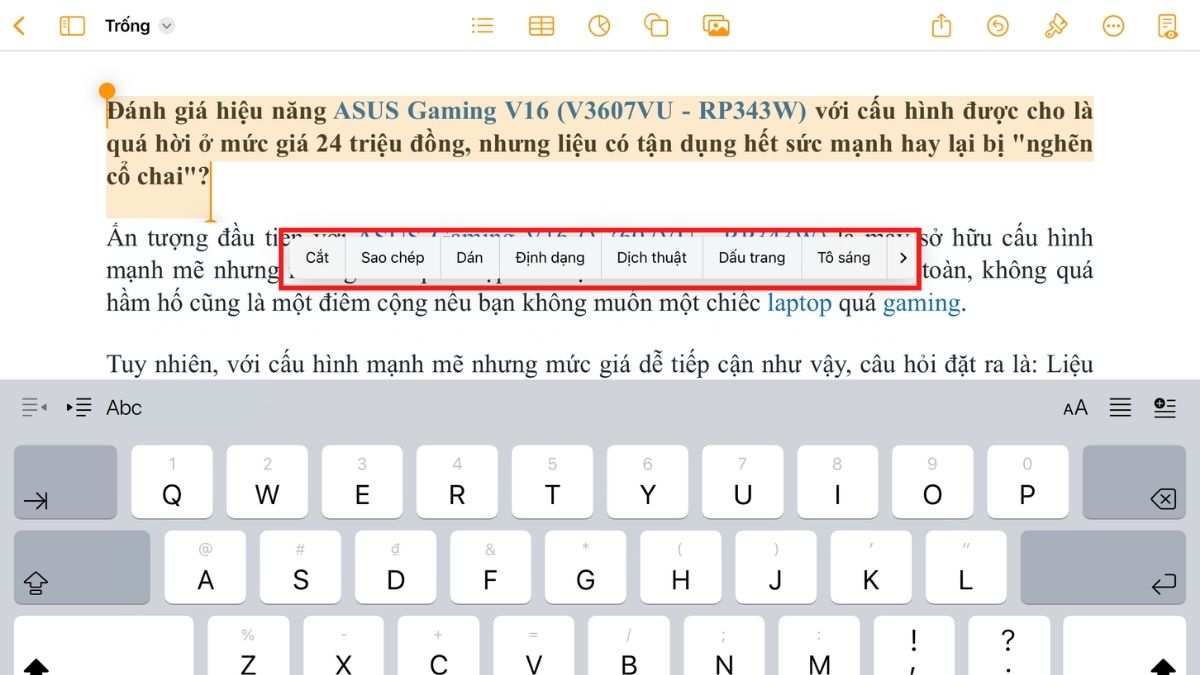Tap the Q key
Image resolution: width=1200 pixels, height=675 pixels.
pyautogui.click(x=172, y=482)
